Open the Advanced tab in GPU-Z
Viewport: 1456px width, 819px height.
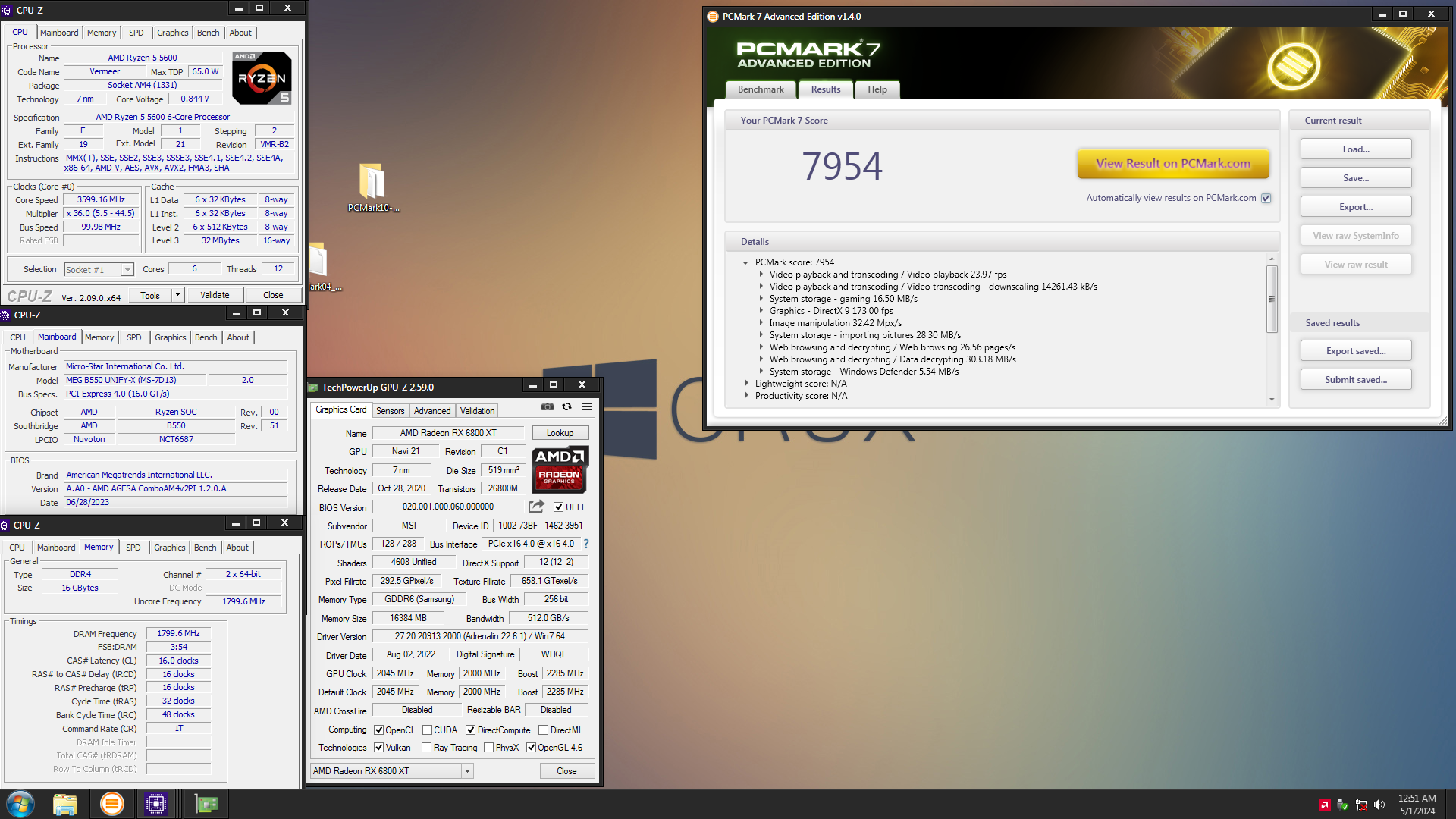(432, 411)
